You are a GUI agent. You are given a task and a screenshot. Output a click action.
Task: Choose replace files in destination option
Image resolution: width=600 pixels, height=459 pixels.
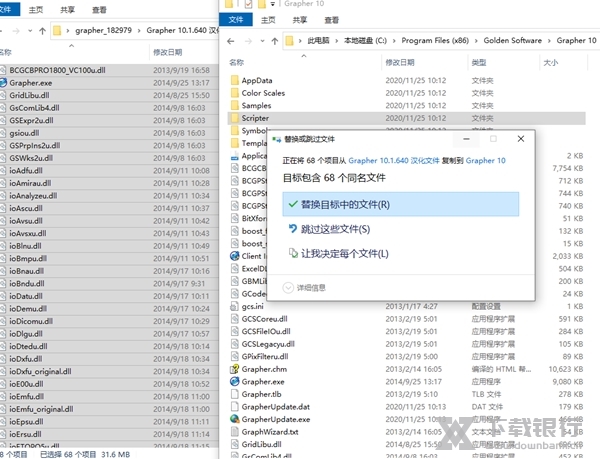point(401,205)
